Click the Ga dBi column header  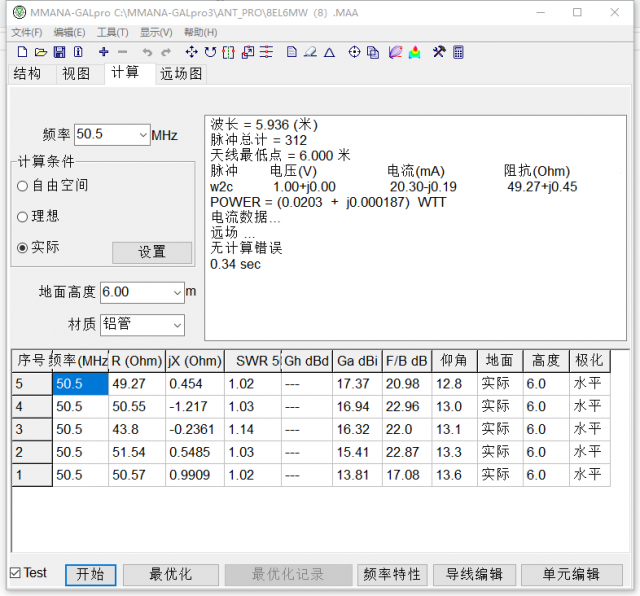click(x=358, y=361)
